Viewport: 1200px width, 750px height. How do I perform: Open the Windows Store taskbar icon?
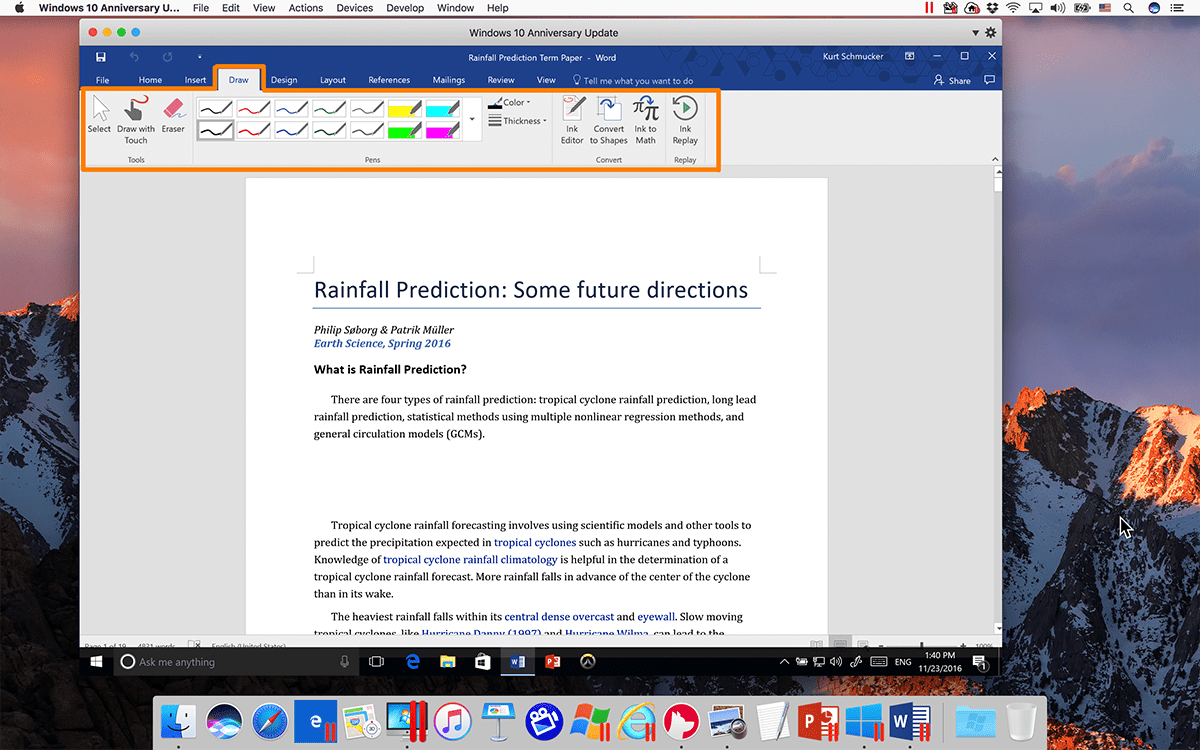pyautogui.click(x=482, y=662)
